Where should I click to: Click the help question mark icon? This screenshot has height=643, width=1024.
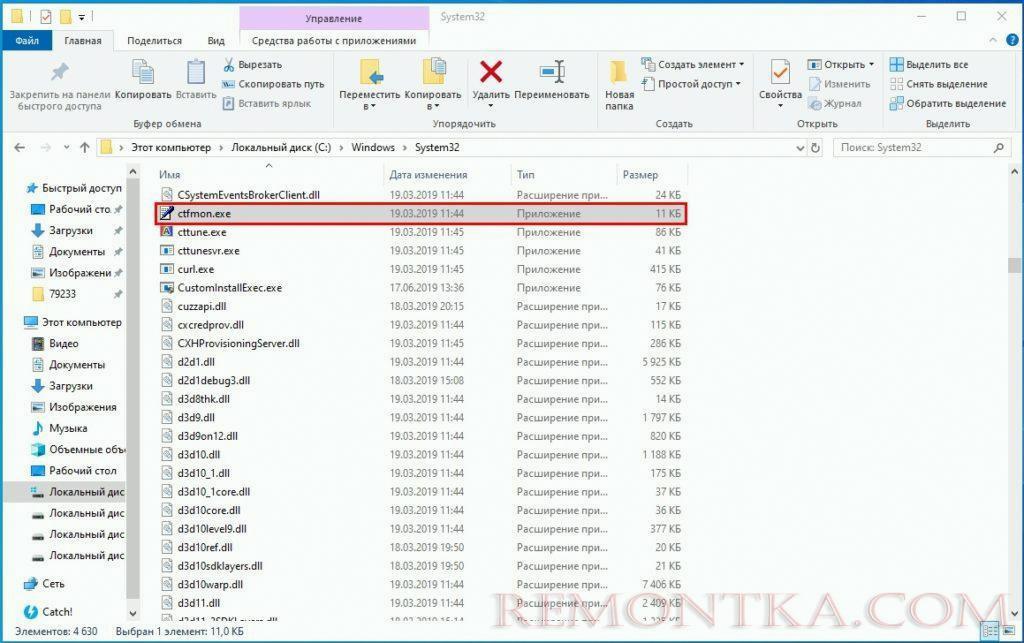click(1012, 40)
